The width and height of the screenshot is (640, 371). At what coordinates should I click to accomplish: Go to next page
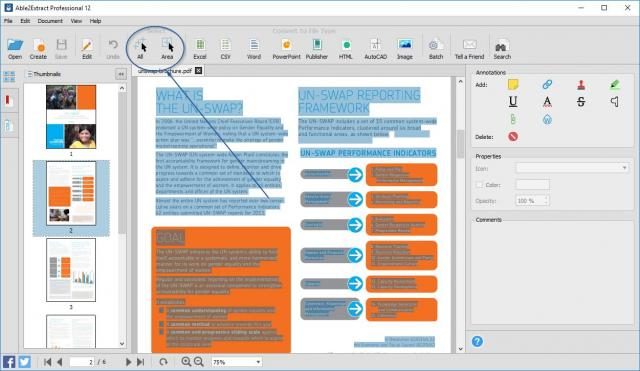pos(128,362)
